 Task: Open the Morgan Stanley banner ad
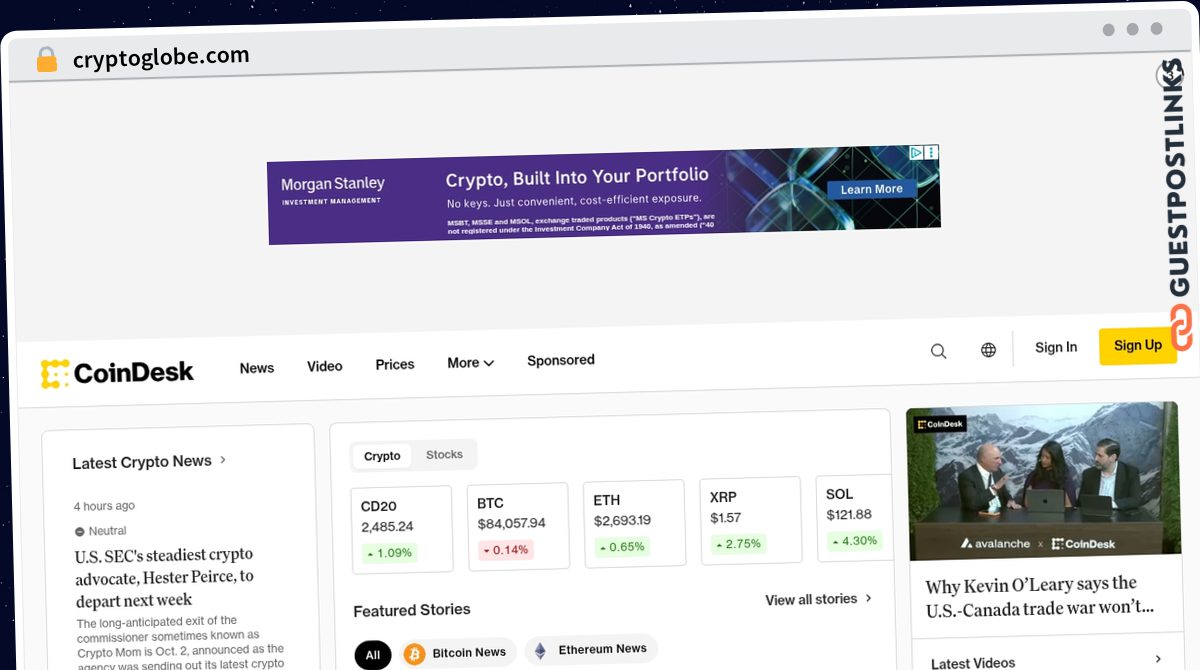click(x=604, y=195)
